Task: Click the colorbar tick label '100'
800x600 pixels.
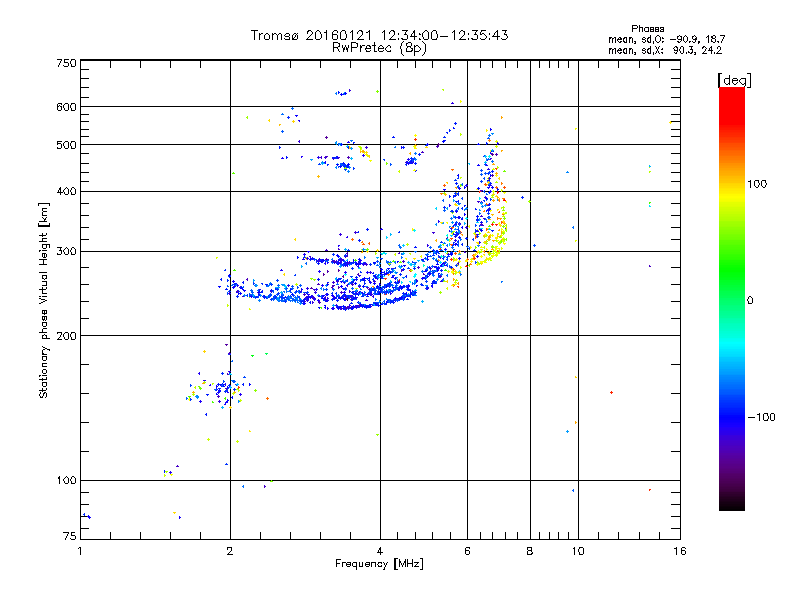Action: (757, 184)
